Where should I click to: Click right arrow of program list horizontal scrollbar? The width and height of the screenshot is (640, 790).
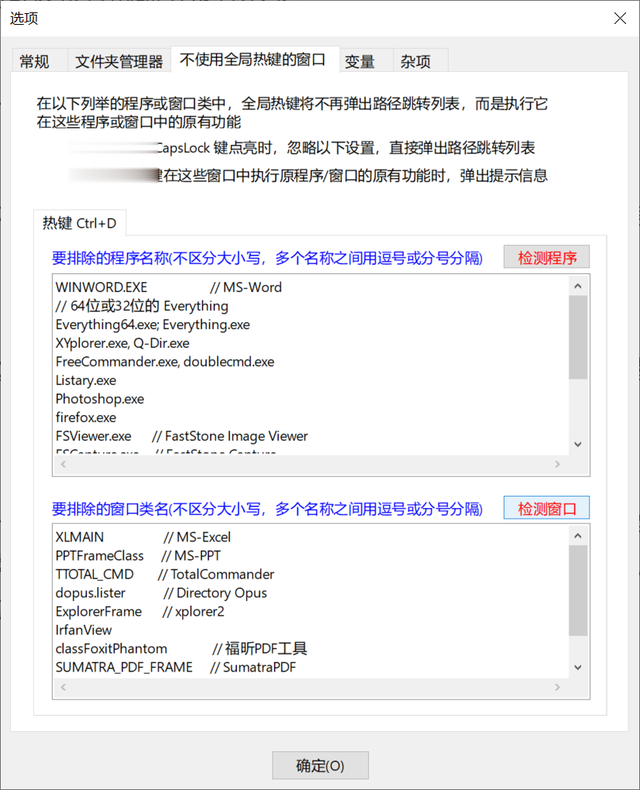tap(557, 464)
